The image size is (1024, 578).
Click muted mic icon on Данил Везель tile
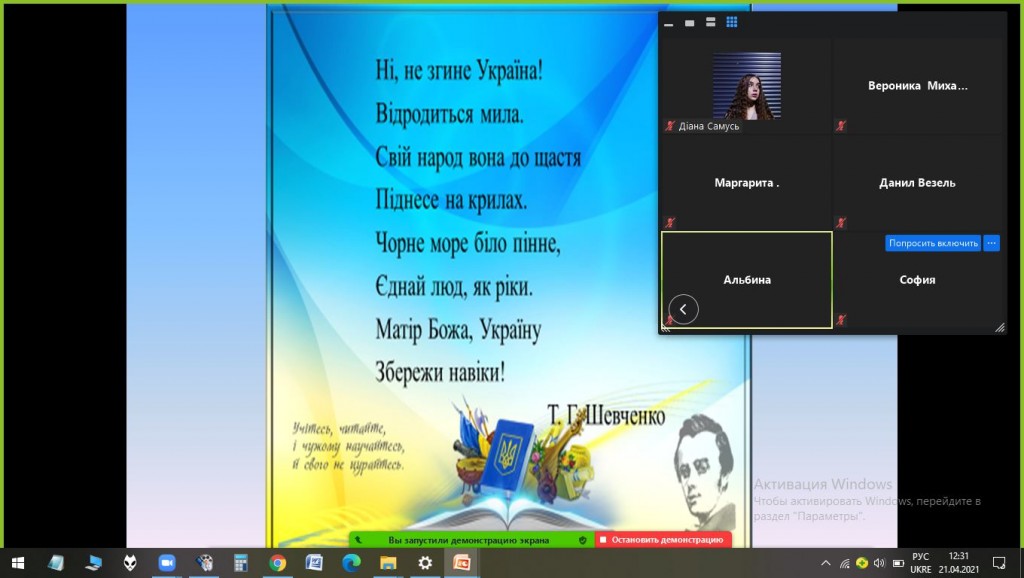tap(841, 222)
